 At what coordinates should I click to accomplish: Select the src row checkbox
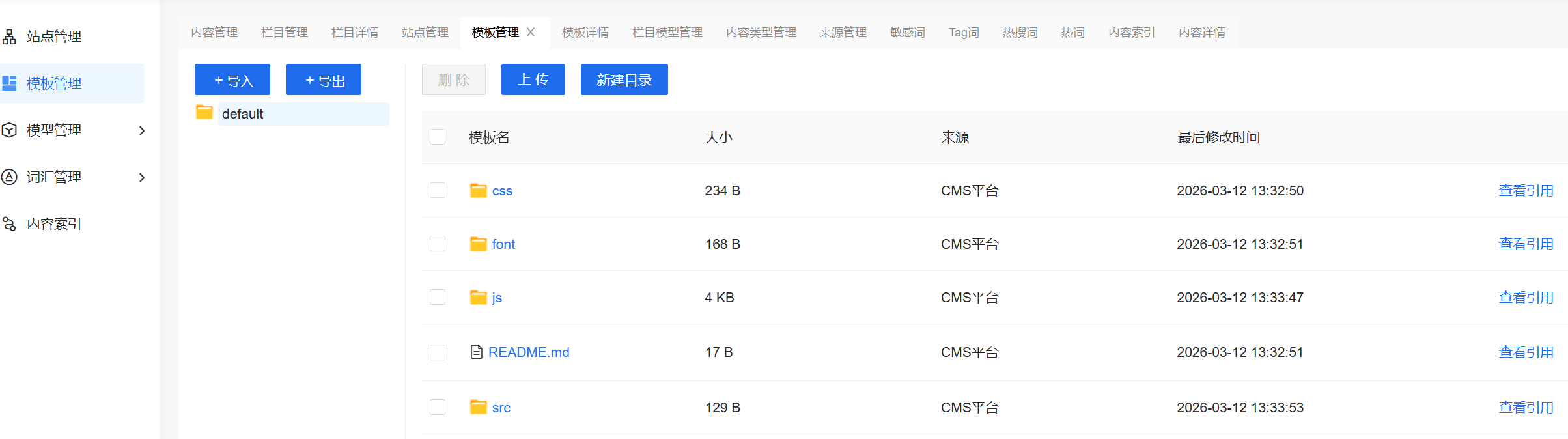coord(438,407)
